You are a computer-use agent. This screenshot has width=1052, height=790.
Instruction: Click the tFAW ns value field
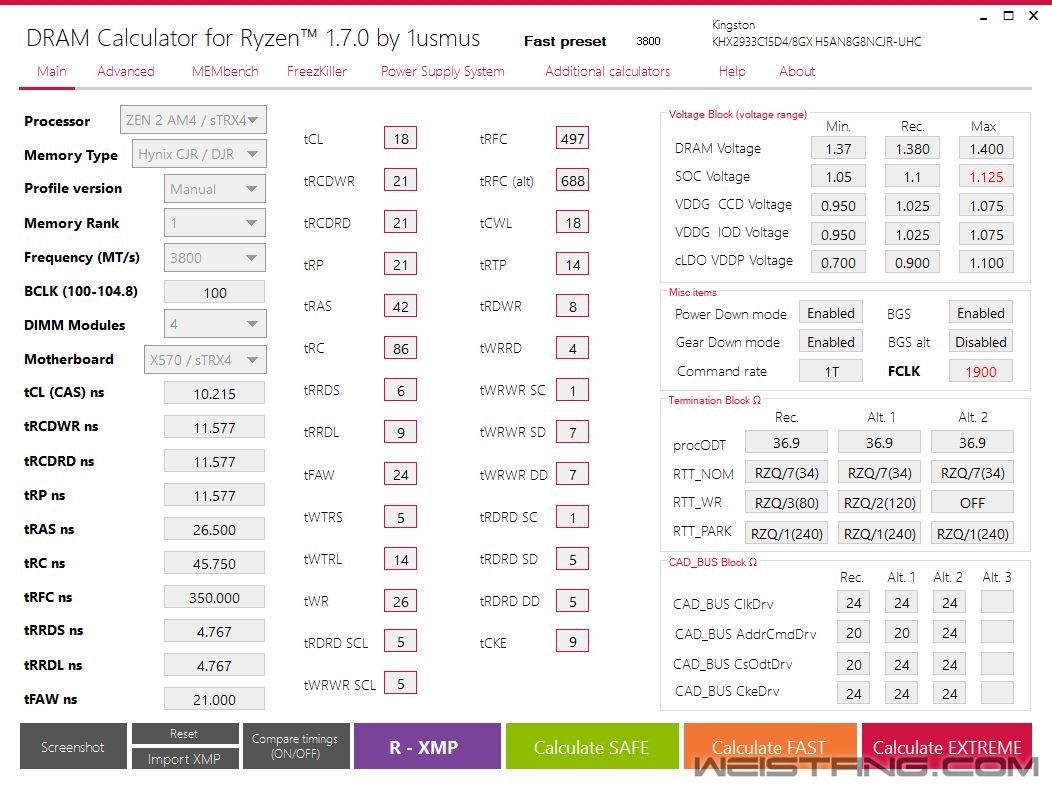215,699
